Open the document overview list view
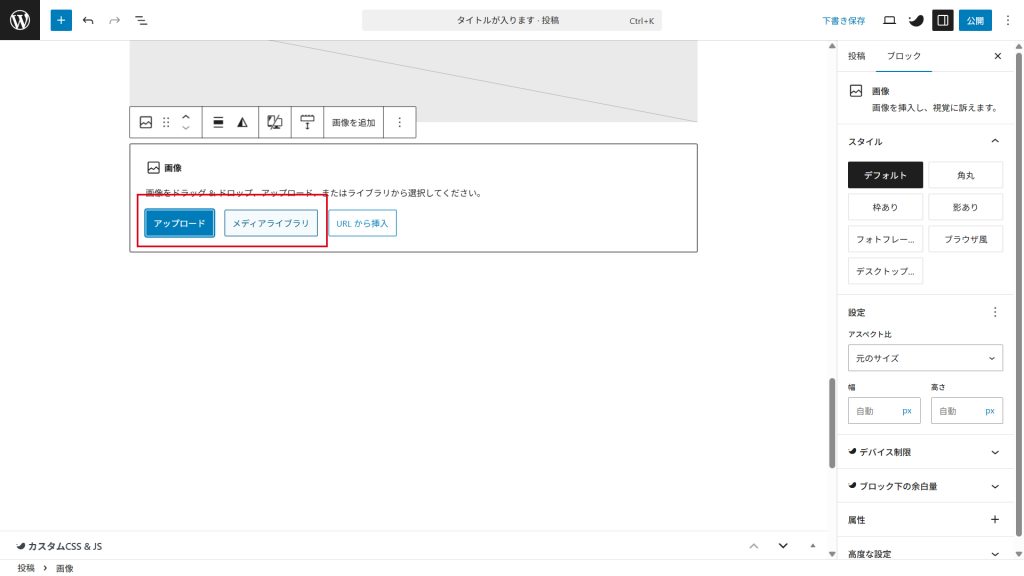1024x576 pixels. pyautogui.click(x=141, y=20)
